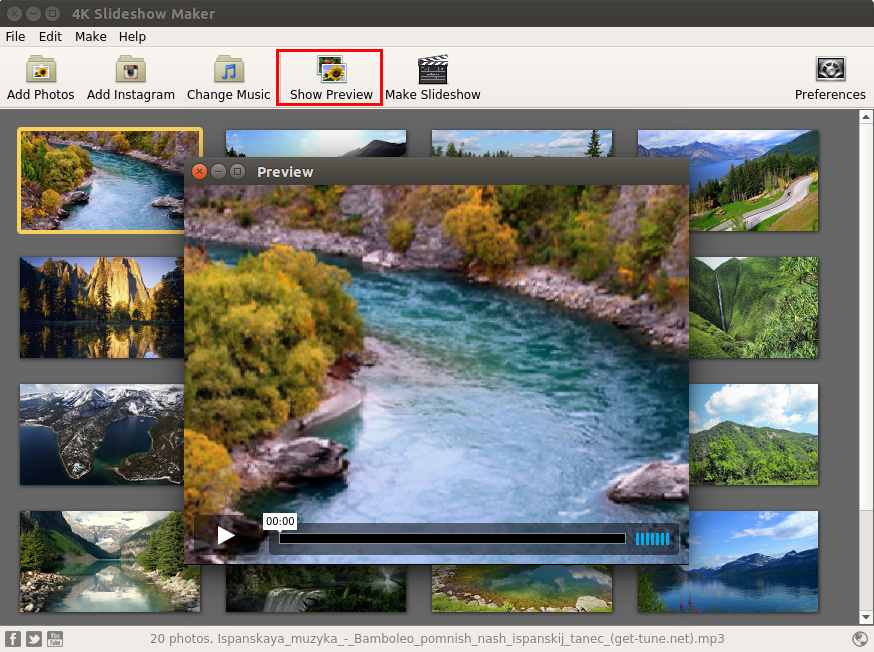874x652 pixels.
Task: Click the Show Preview toolbar button
Action: 331,78
